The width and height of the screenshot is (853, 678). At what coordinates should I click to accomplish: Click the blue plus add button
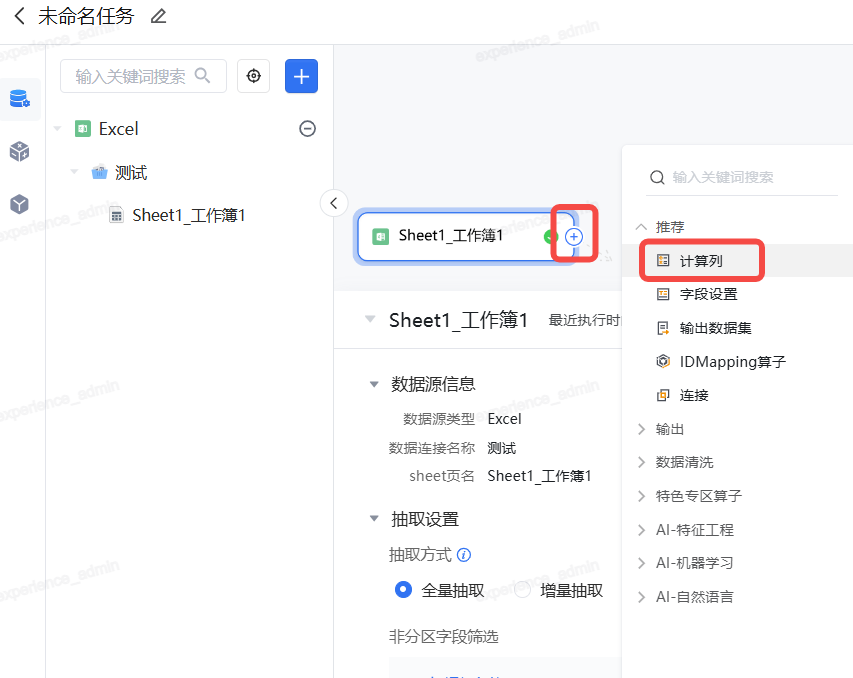[x=301, y=76]
